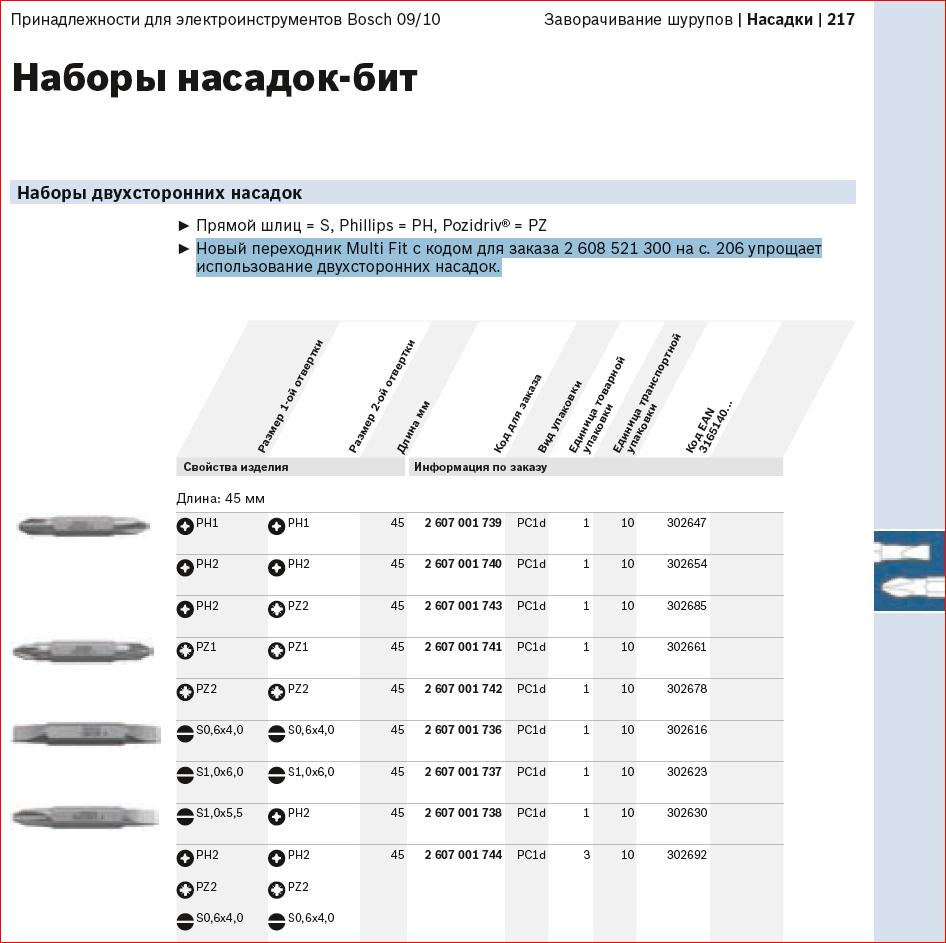Click the rotated column header "Код EAN 3165140..."
The width and height of the screenshot is (946, 943).
[710, 427]
